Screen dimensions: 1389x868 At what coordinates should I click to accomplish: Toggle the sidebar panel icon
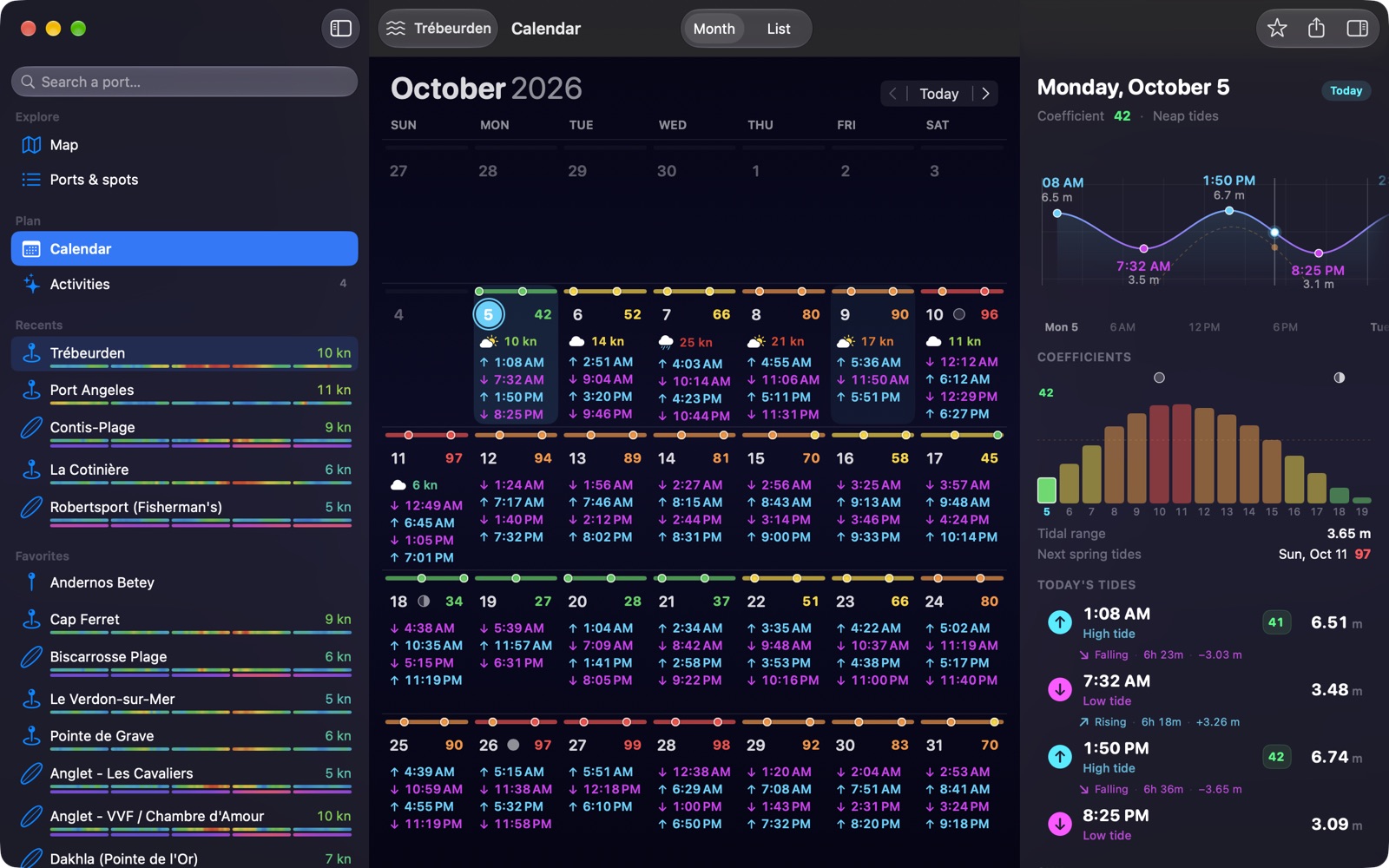[x=341, y=29]
